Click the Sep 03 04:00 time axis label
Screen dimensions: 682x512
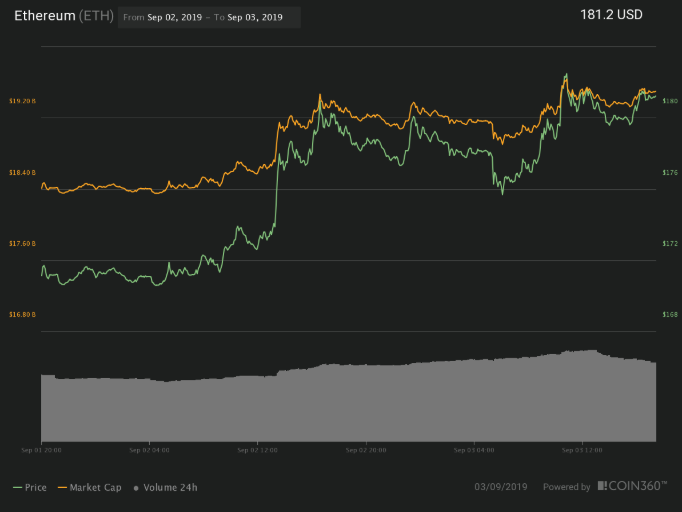tap(474, 450)
